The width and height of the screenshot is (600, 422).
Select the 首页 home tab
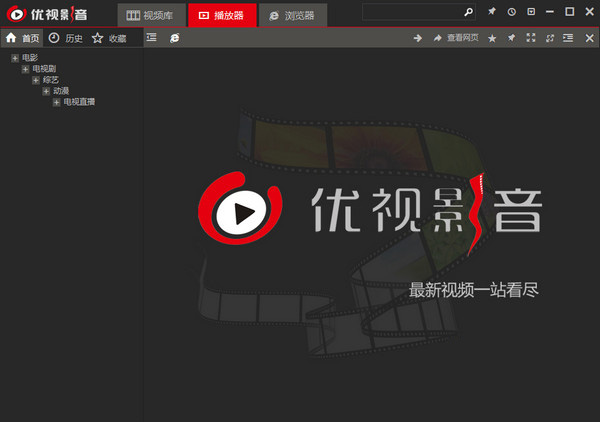[23, 38]
